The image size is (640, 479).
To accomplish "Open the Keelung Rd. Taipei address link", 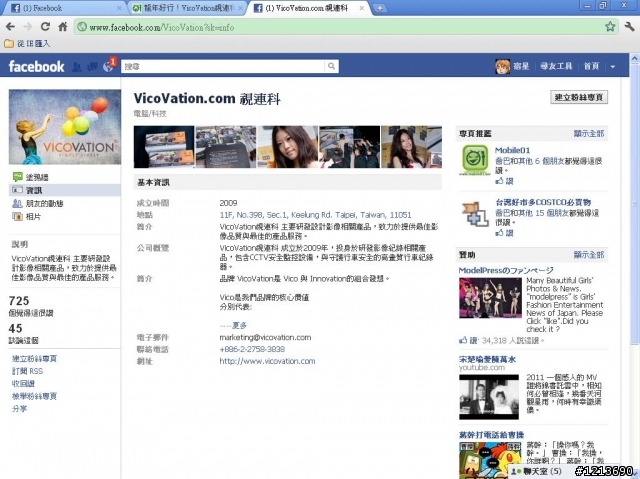I will 315,215.
